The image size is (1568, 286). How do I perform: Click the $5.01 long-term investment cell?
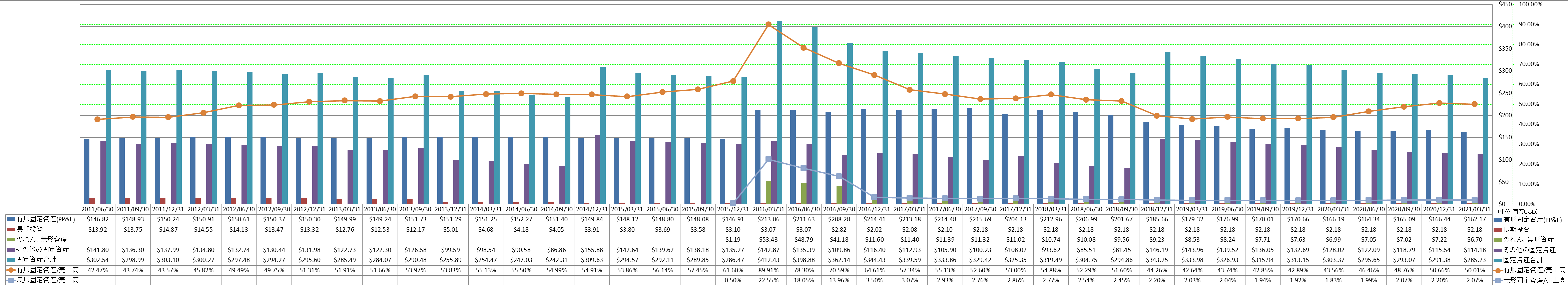tap(450, 230)
